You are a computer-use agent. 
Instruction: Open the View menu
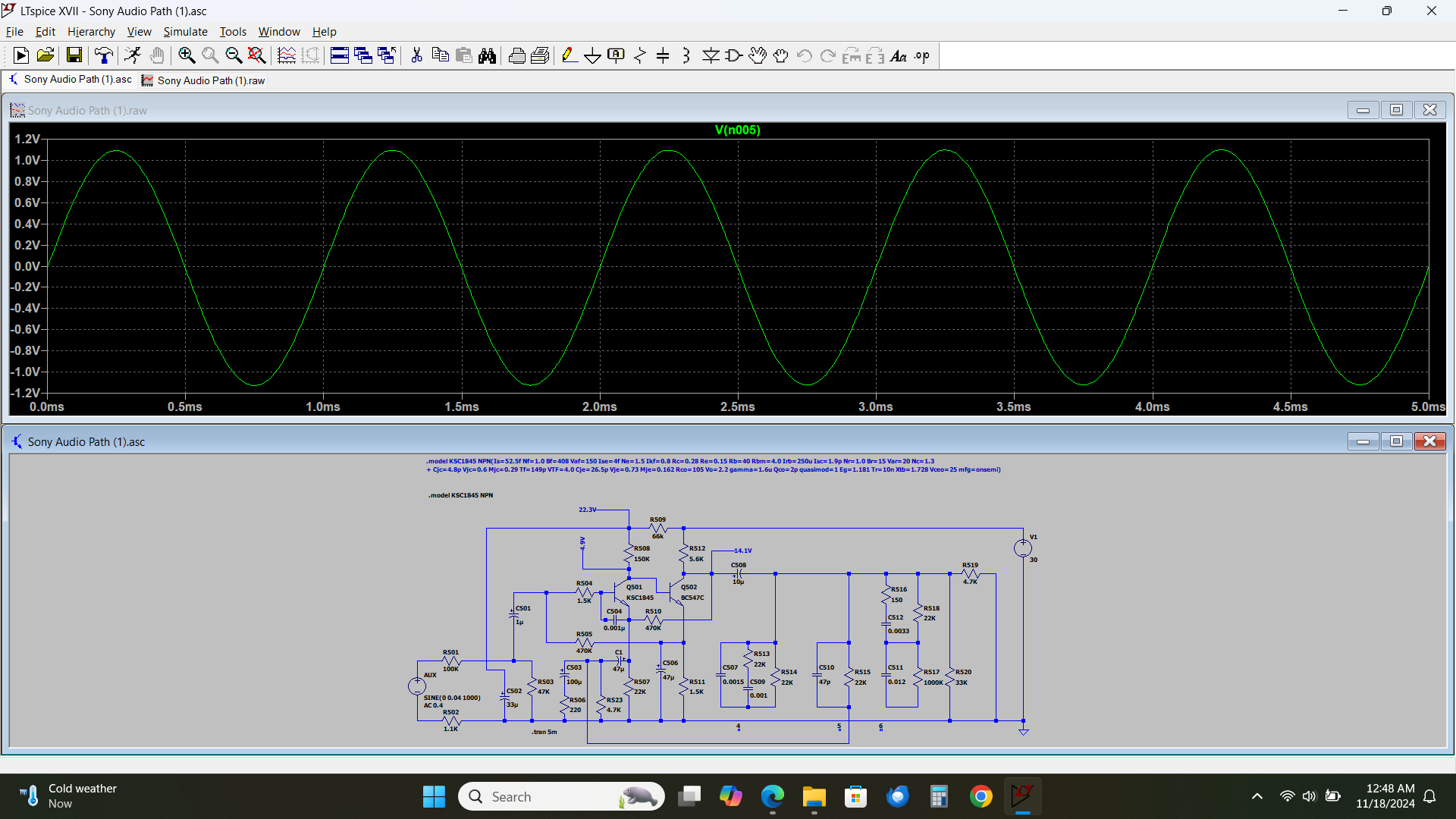pos(139,32)
